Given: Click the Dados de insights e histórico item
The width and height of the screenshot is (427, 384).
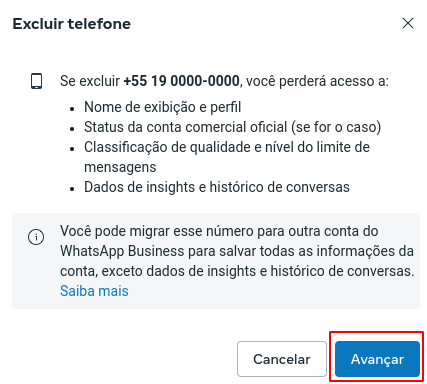Looking at the screenshot, I should (217, 187).
